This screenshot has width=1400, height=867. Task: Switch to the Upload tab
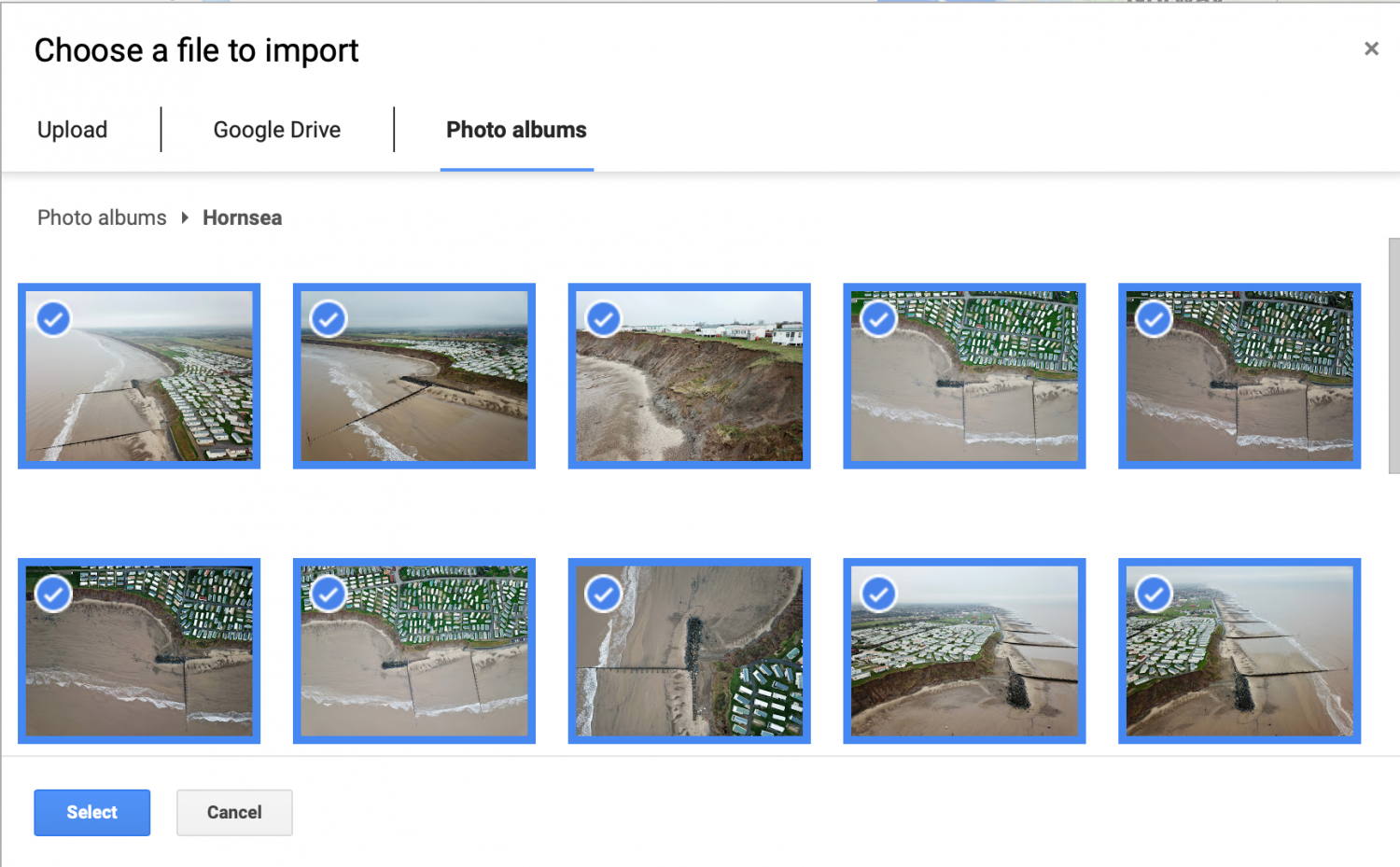pyautogui.click(x=72, y=130)
